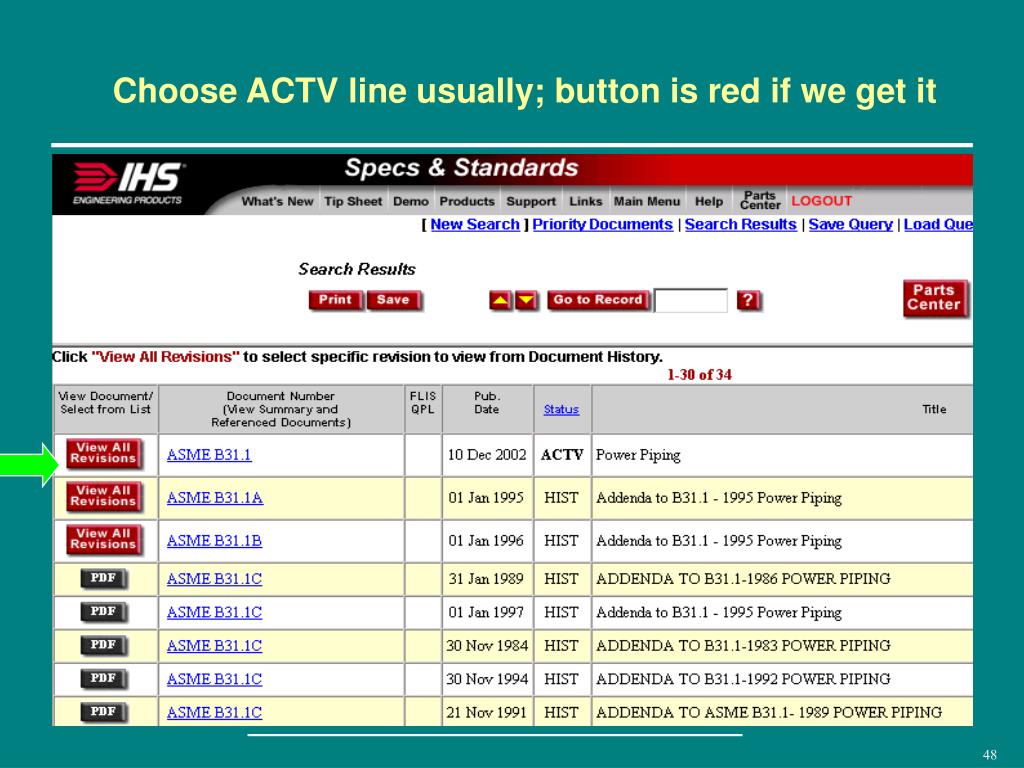
Task: Open the Help menu item
Action: [709, 201]
